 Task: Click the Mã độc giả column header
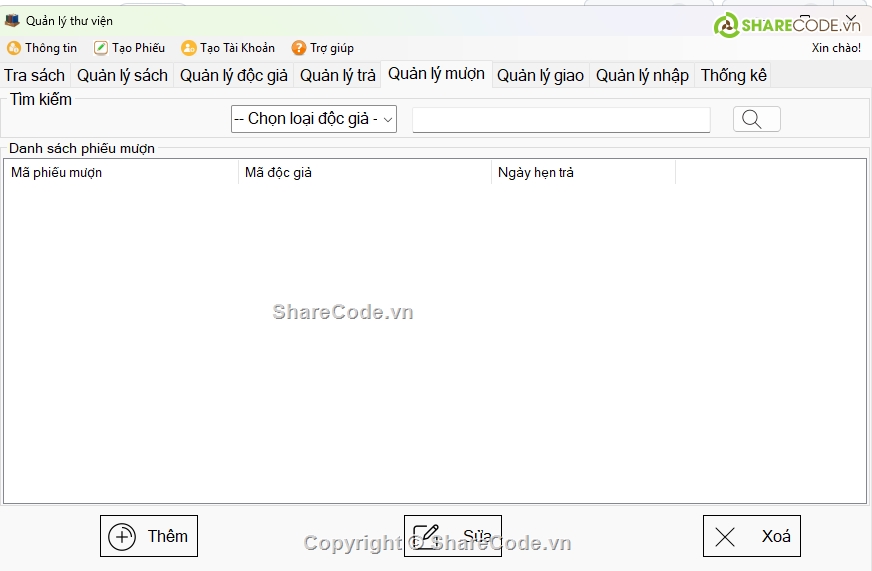(365, 173)
